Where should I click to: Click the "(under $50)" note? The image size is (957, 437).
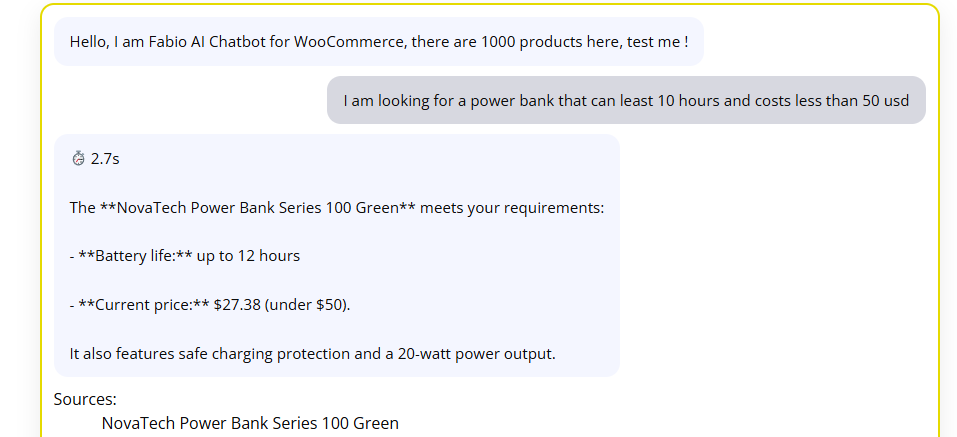pos(310,304)
